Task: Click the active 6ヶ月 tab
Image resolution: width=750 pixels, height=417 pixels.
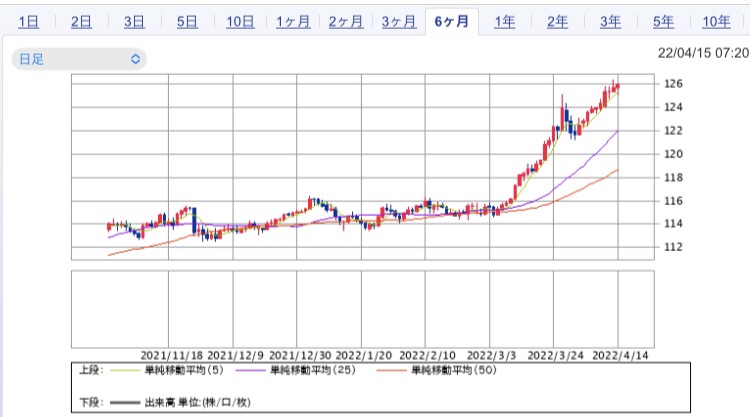Action: point(452,22)
